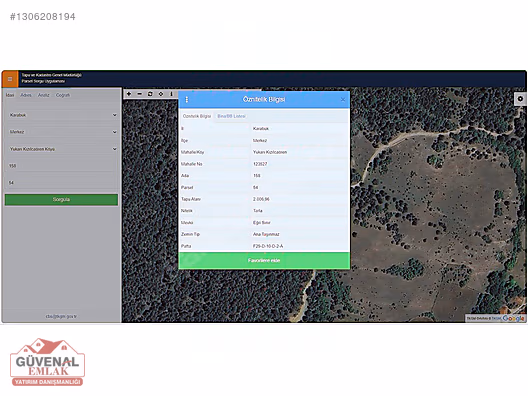The height and width of the screenshot is (396, 528).
Task: Open the three-dot menu in Öznitelik Bilgisi
Action: click(187, 100)
